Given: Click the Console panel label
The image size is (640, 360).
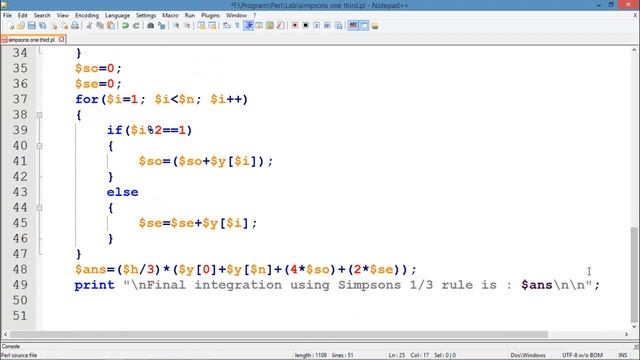Looking at the screenshot, I should pos(11,346).
